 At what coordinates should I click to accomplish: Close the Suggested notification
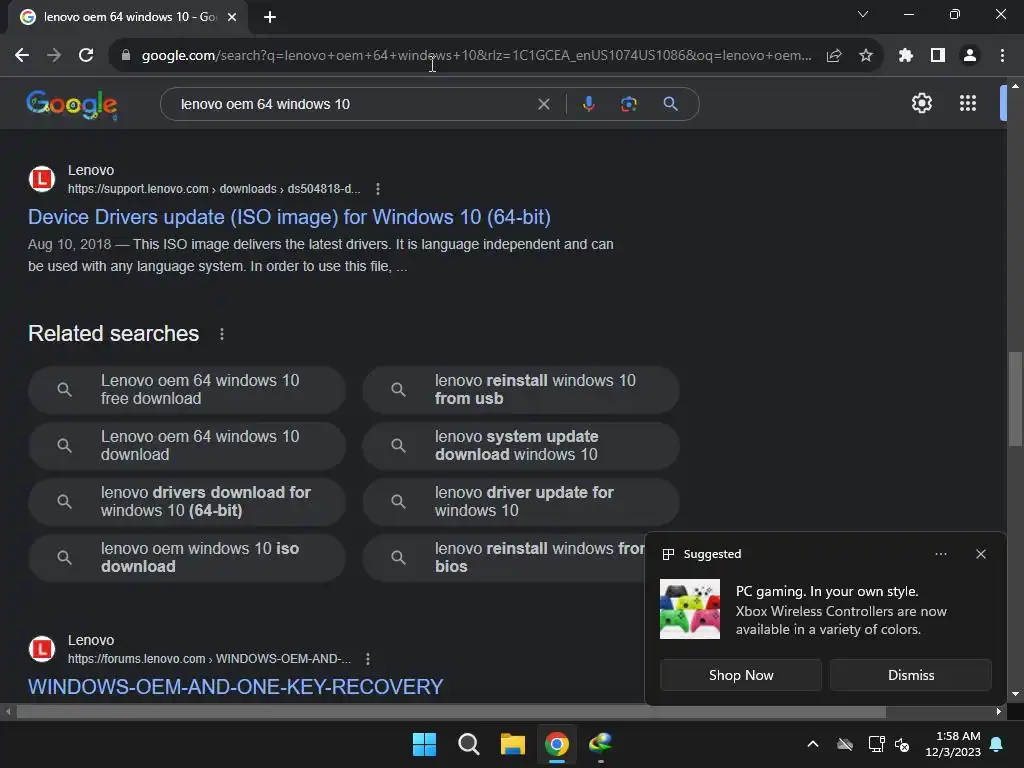tap(981, 554)
